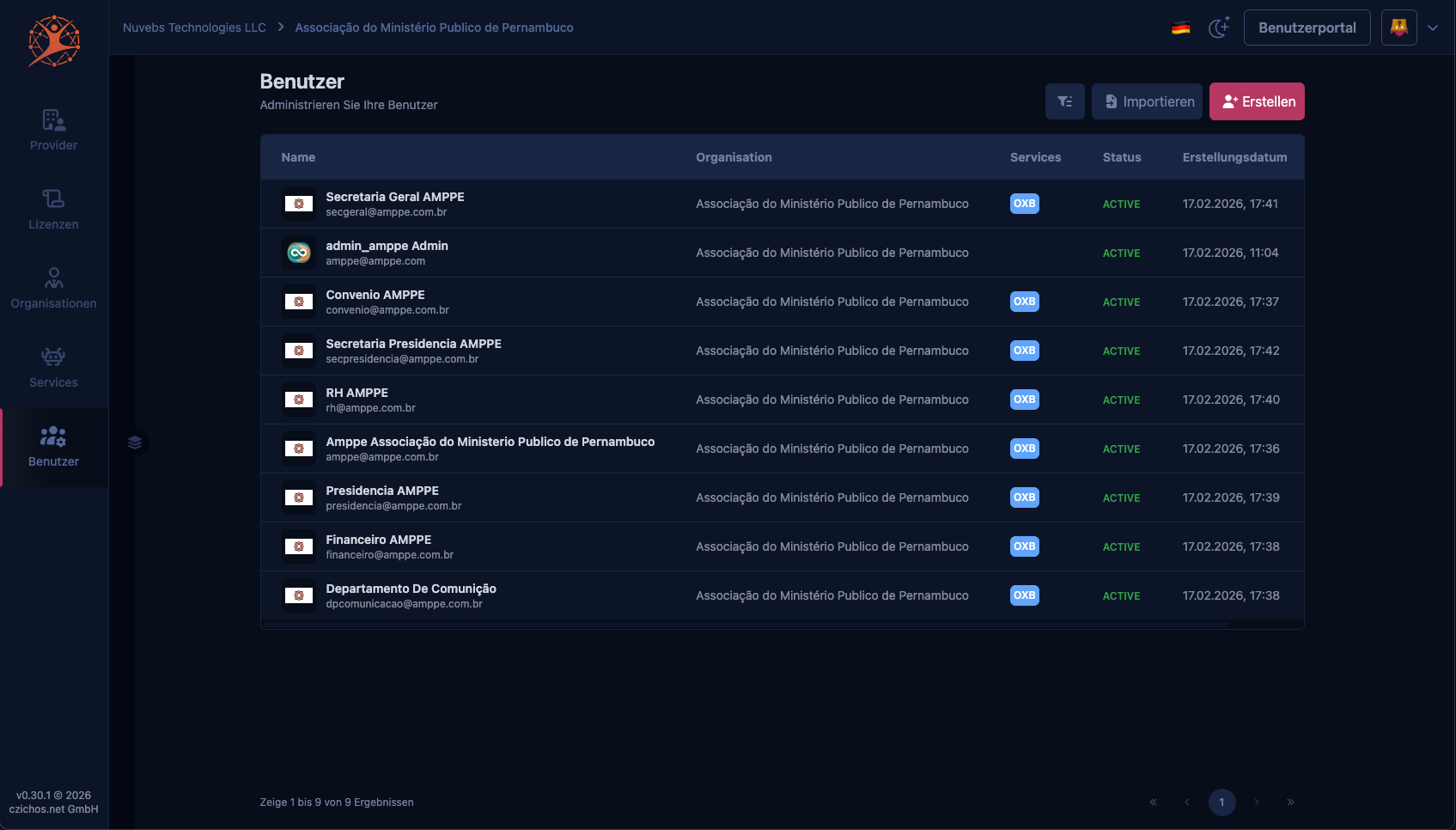Expand the account dropdown chevron
Screen dimensions: 1456x830
(x=1433, y=27)
